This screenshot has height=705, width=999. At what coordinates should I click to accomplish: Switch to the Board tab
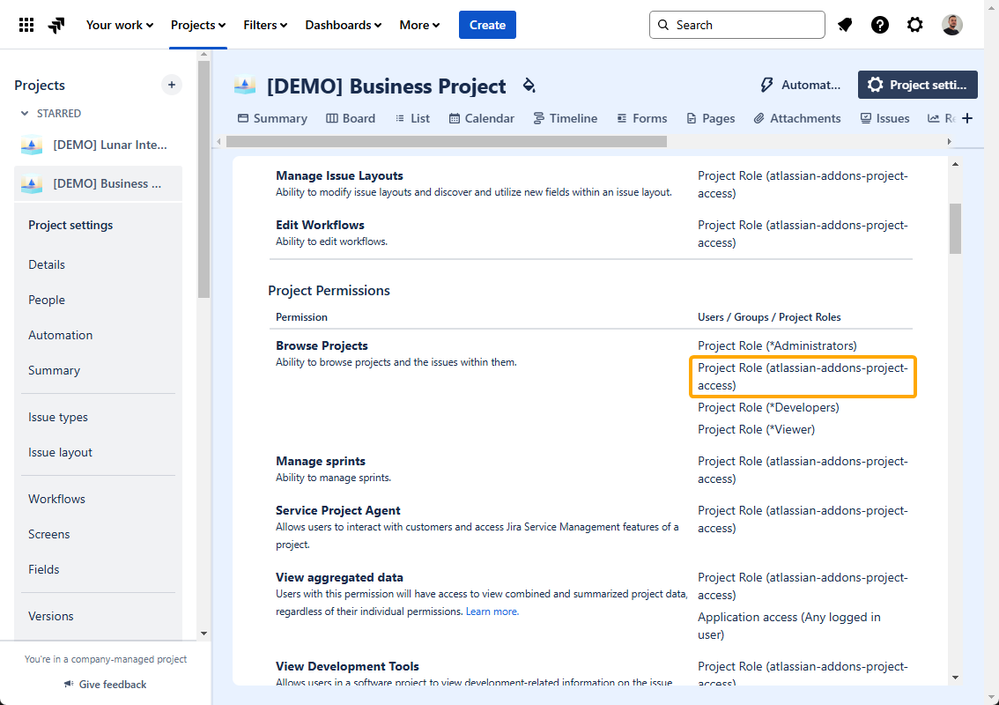350,118
